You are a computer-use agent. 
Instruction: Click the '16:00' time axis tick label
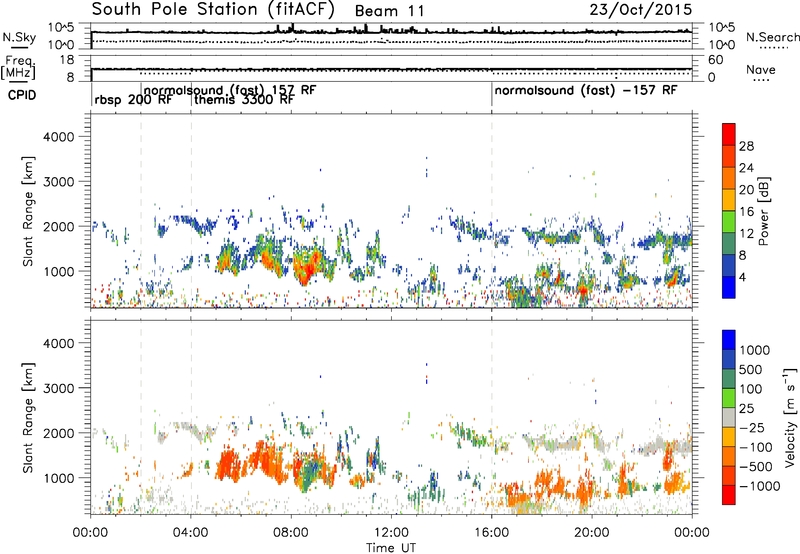(491, 533)
